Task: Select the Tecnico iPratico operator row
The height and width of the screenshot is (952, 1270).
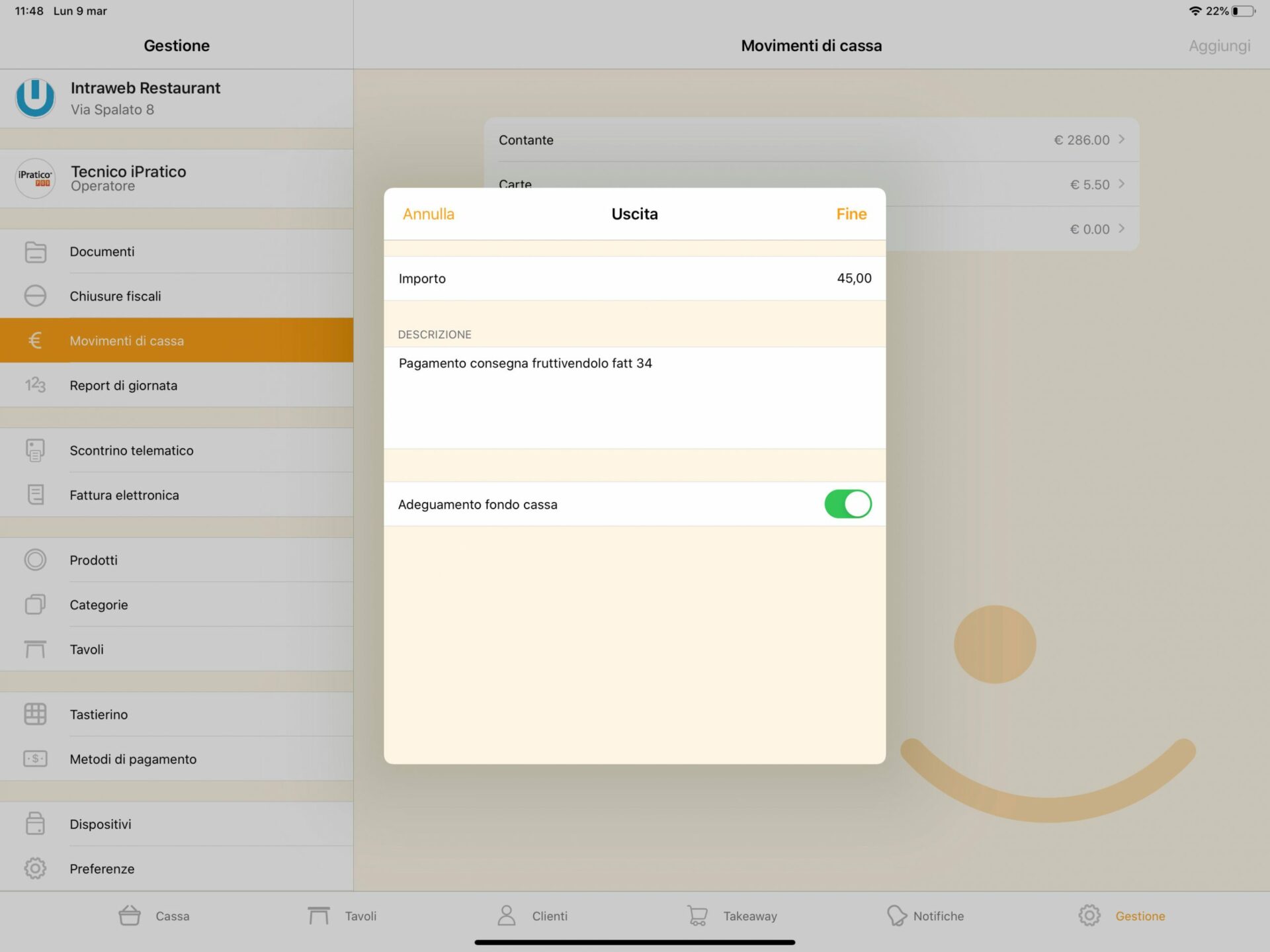Action: click(x=177, y=178)
